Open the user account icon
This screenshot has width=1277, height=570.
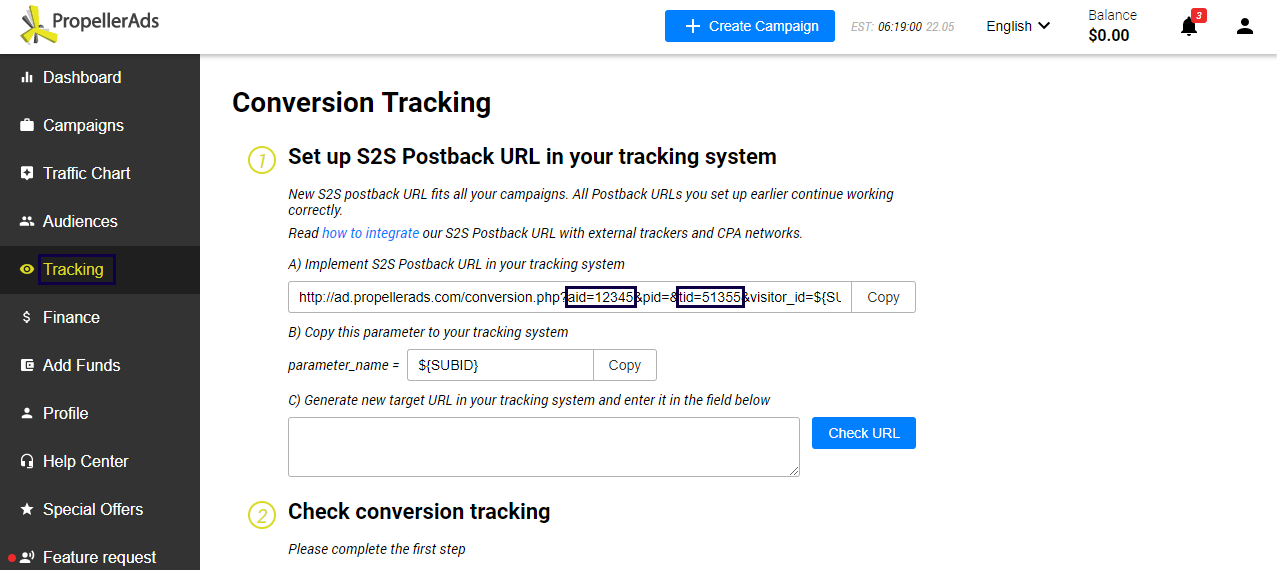coord(1245,27)
